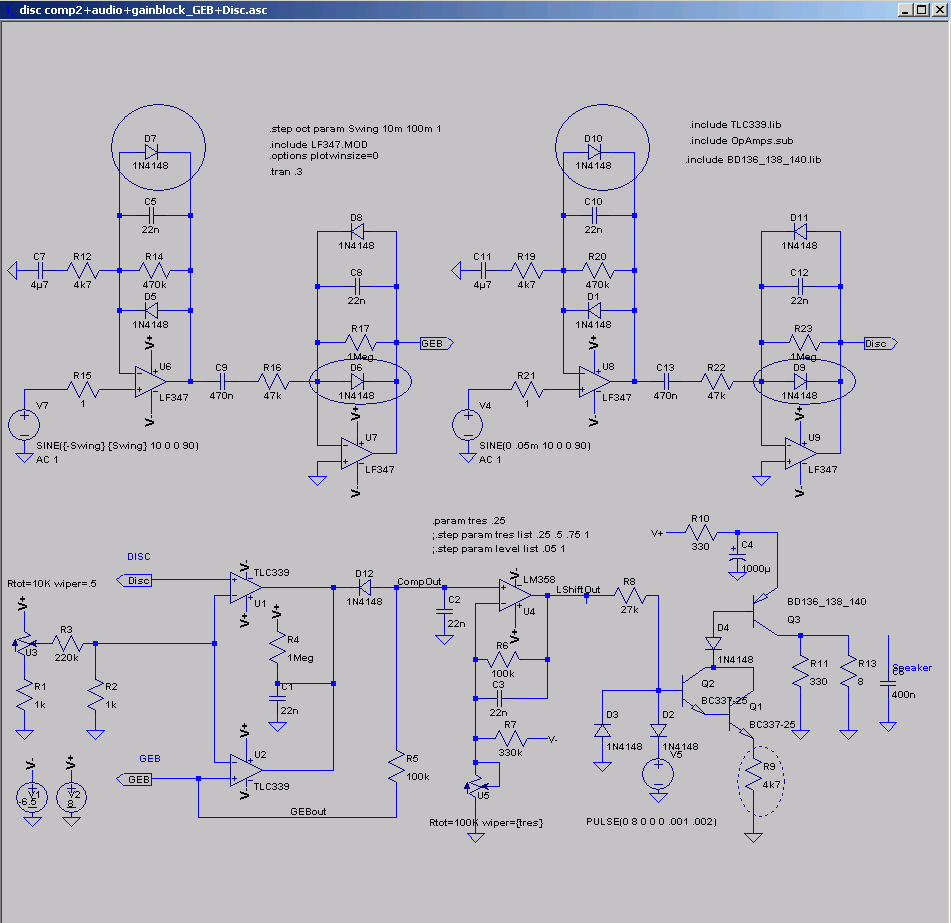
Task: Select the '.include BD136_138_140.lib' directive
Action: [753, 159]
